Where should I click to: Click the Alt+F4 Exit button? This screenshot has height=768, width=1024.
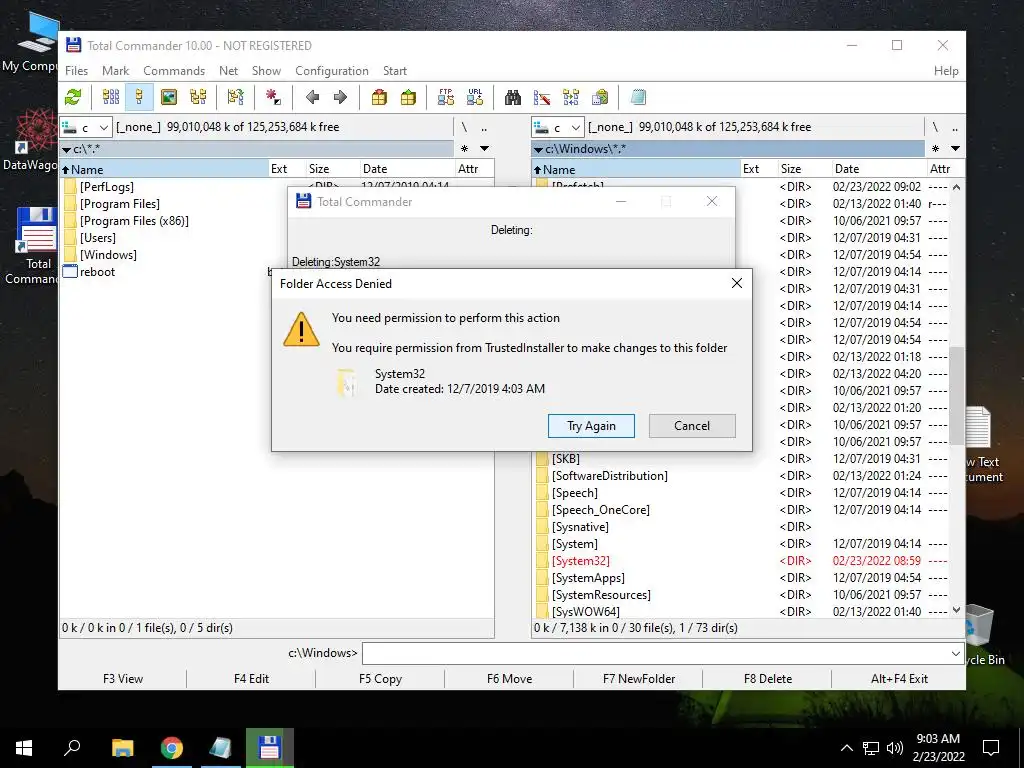(x=899, y=679)
